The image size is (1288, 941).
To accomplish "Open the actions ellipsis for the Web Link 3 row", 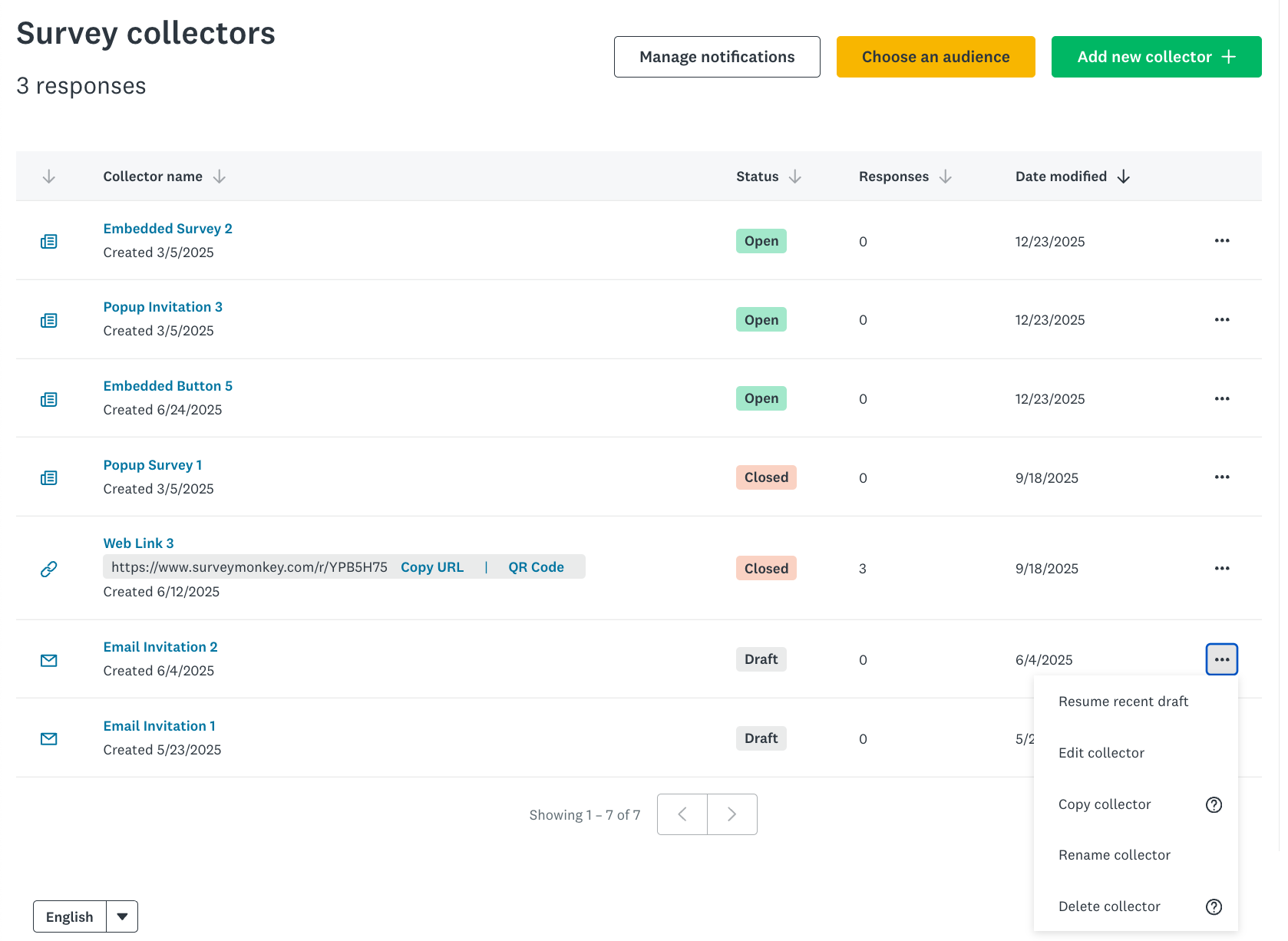I will click(x=1221, y=569).
